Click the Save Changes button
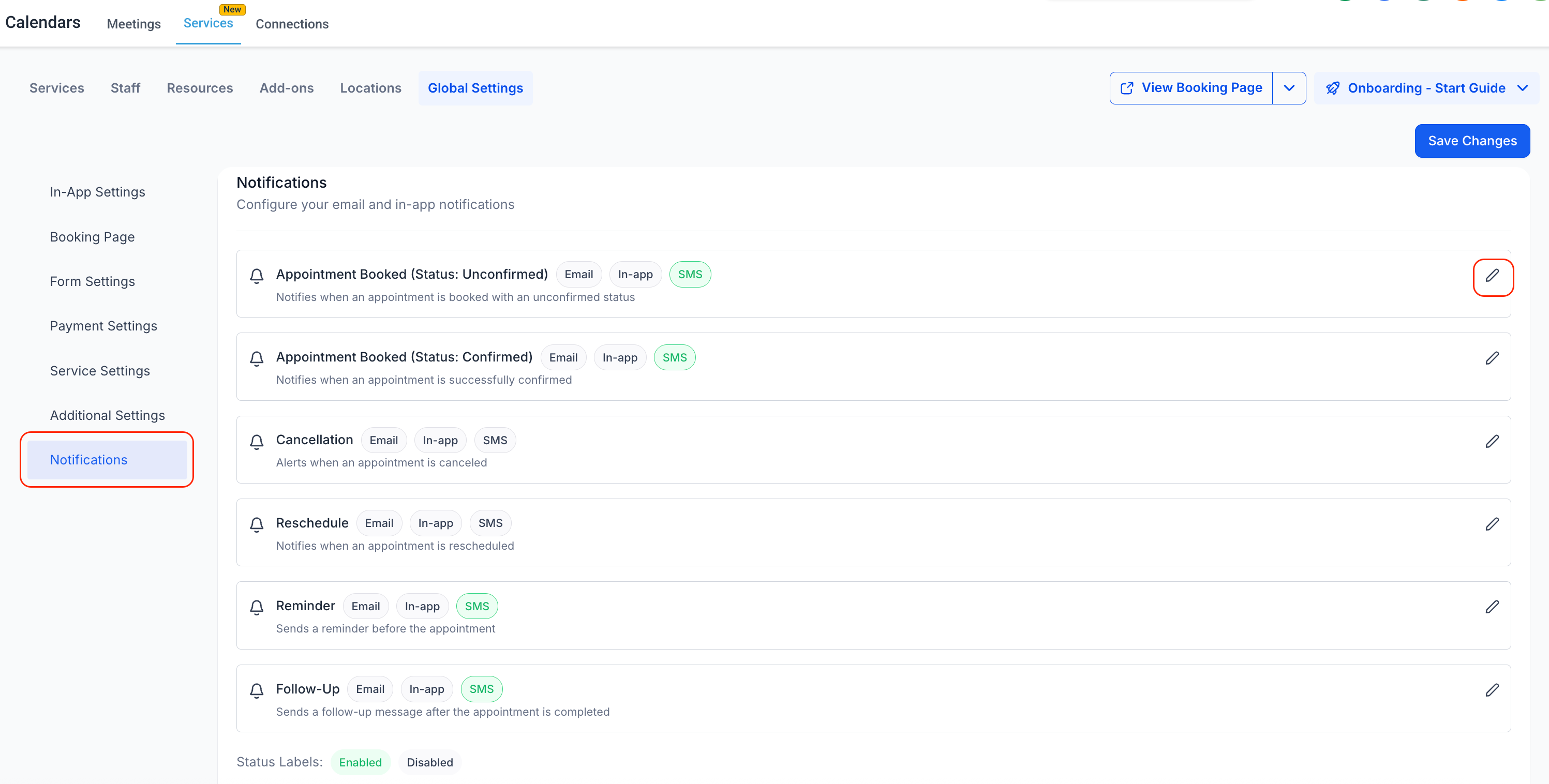Image resolution: width=1549 pixels, height=784 pixels. [1472, 140]
